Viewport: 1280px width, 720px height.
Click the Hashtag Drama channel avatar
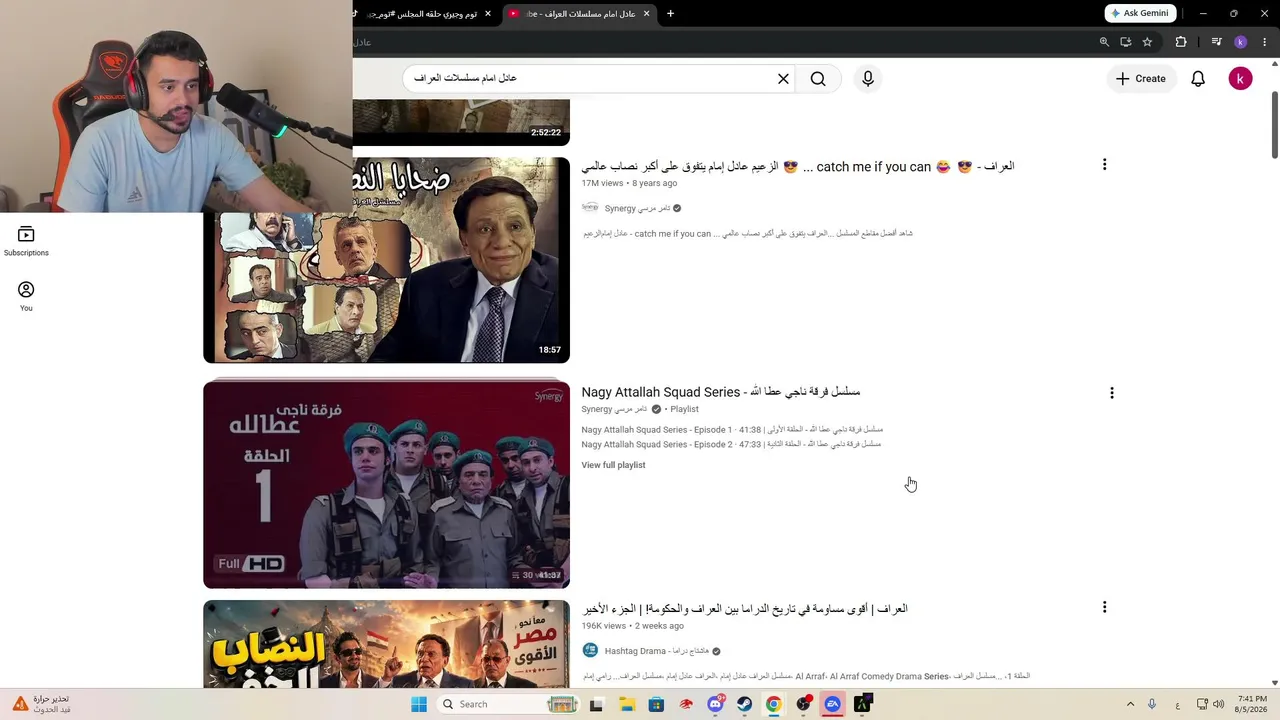pos(590,651)
